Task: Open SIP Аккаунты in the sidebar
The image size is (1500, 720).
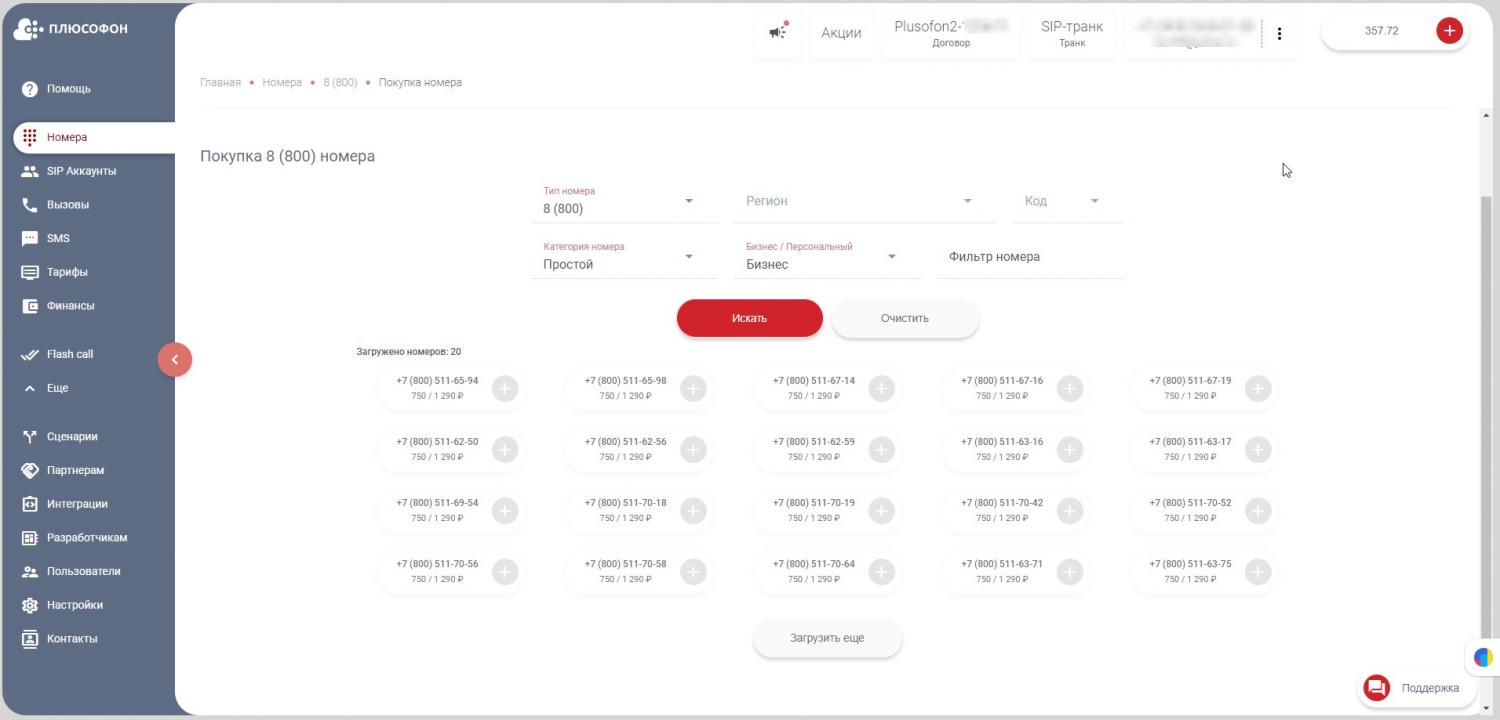Action: pos(81,171)
